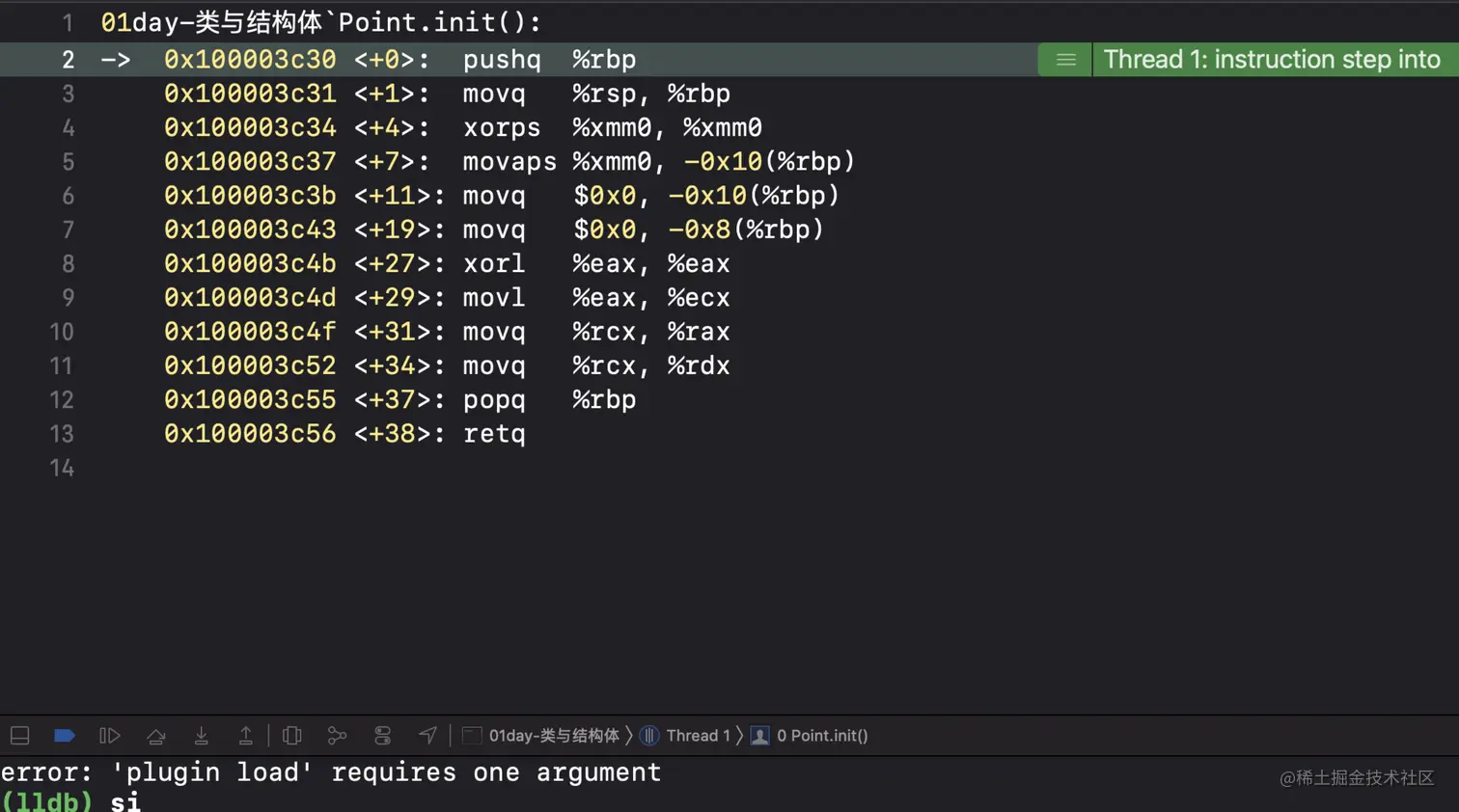This screenshot has width=1459, height=812.
Task: Step over the current instruction
Action: click(x=155, y=736)
